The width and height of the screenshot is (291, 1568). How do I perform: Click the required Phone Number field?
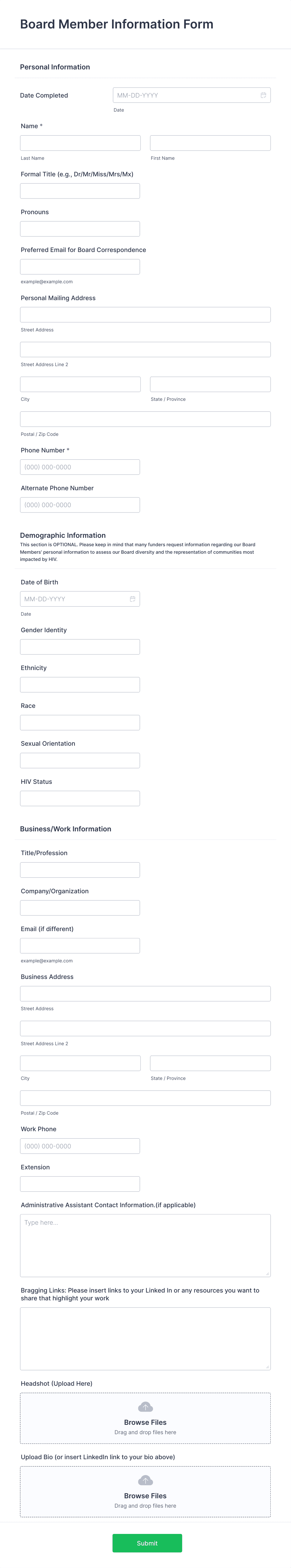tap(80, 467)
